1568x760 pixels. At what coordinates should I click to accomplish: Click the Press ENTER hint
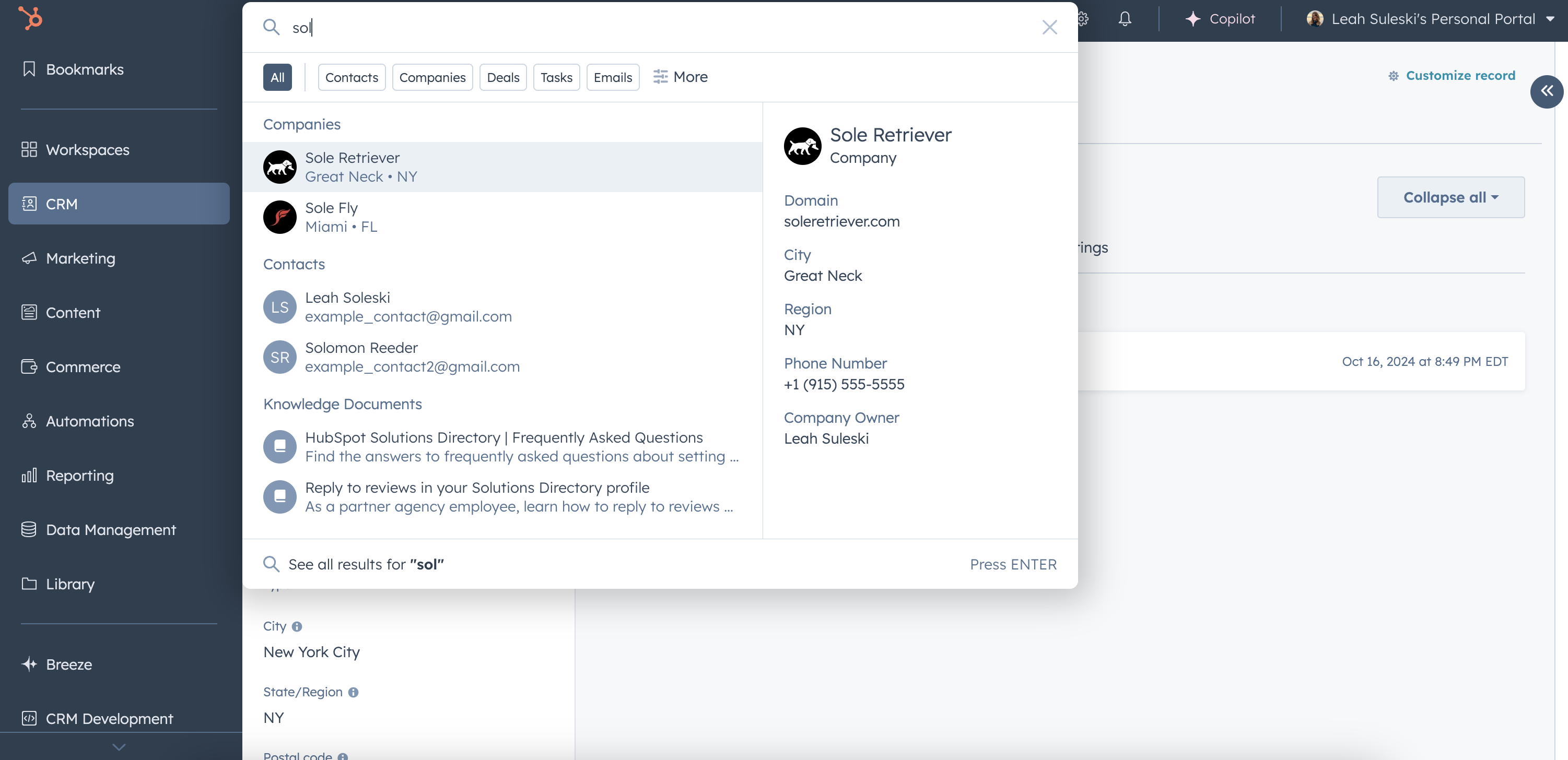(1013, 564)
